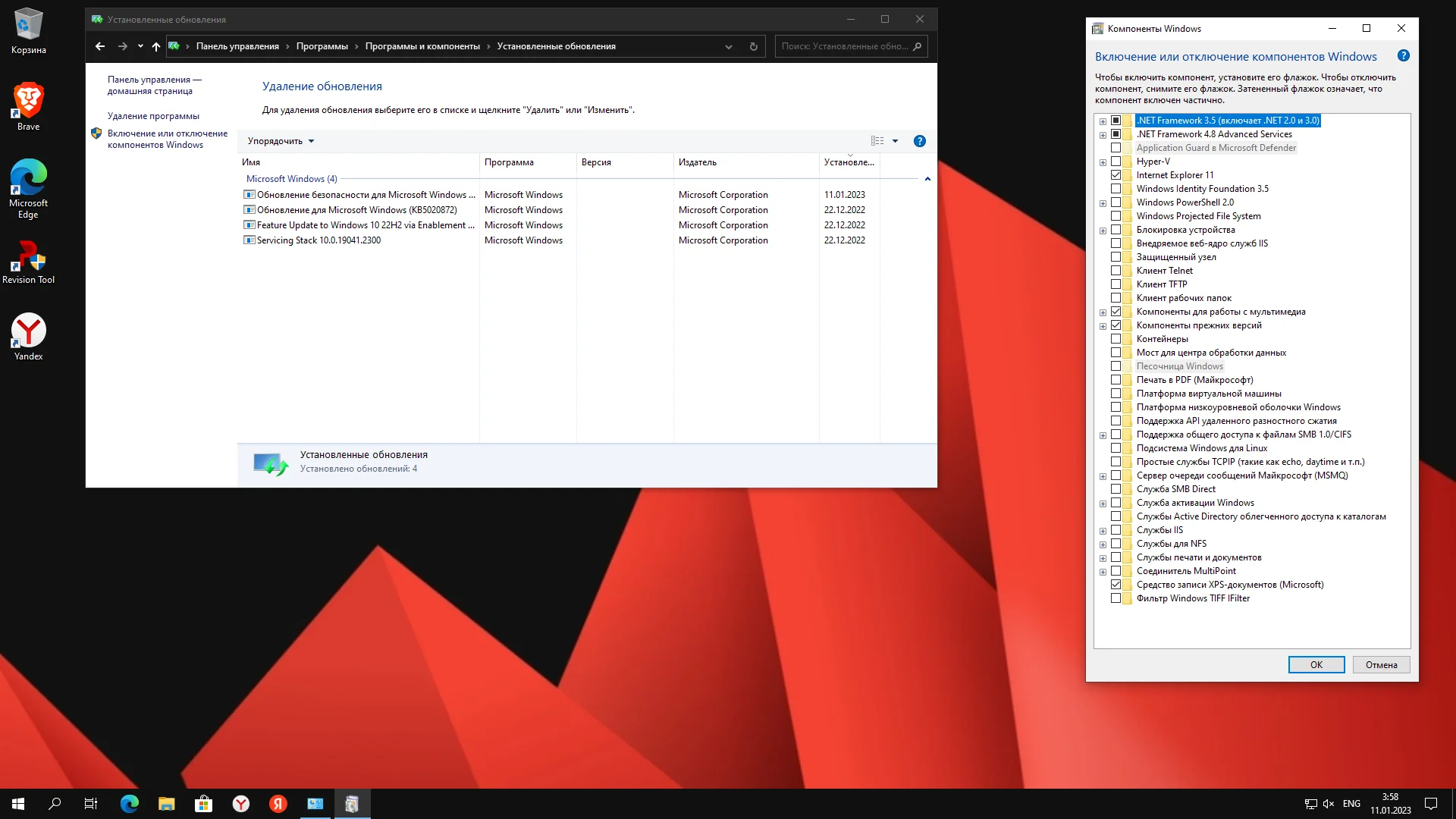
Task: Expand .NET Framework 3.5 tree node
Action: click(x=1103, y=121)
